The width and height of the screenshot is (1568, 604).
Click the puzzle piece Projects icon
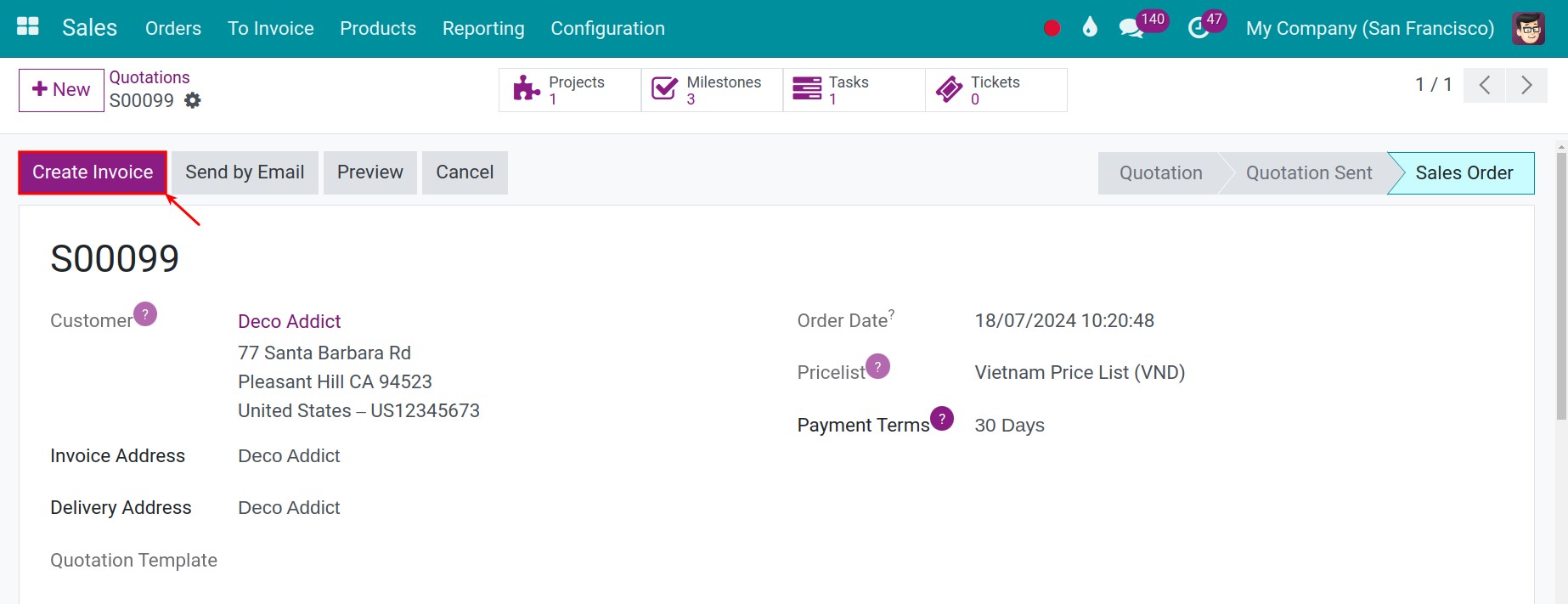527,88
